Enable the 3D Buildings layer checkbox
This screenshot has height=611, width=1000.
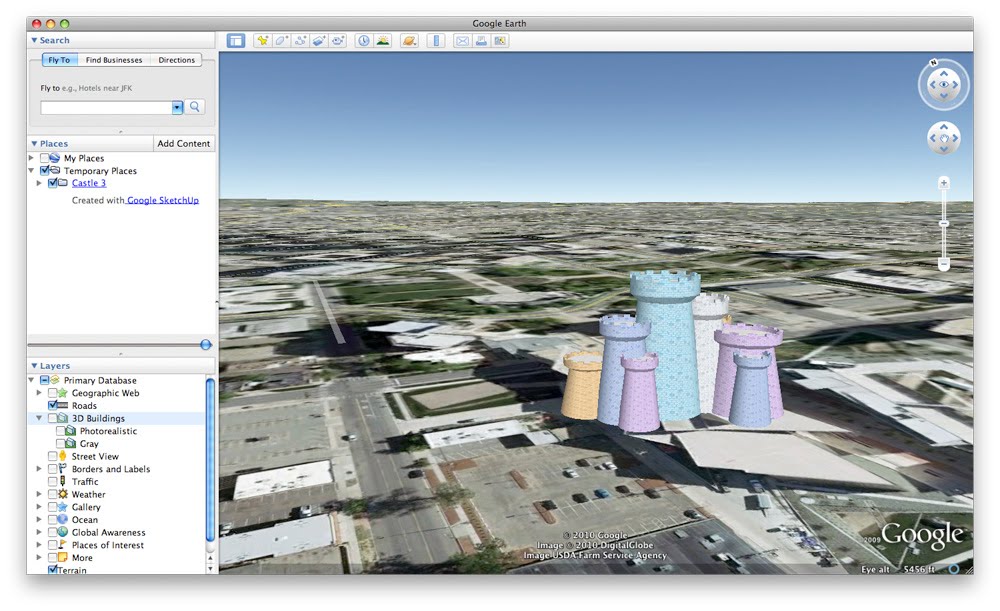pos(53,418)
